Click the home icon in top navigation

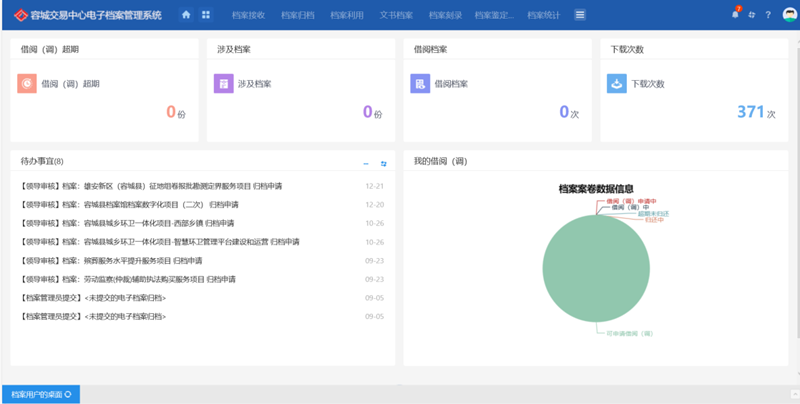[x=186, y=15]
